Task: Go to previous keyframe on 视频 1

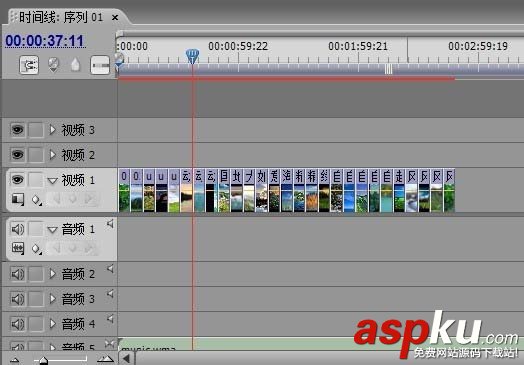Action: 56,199
